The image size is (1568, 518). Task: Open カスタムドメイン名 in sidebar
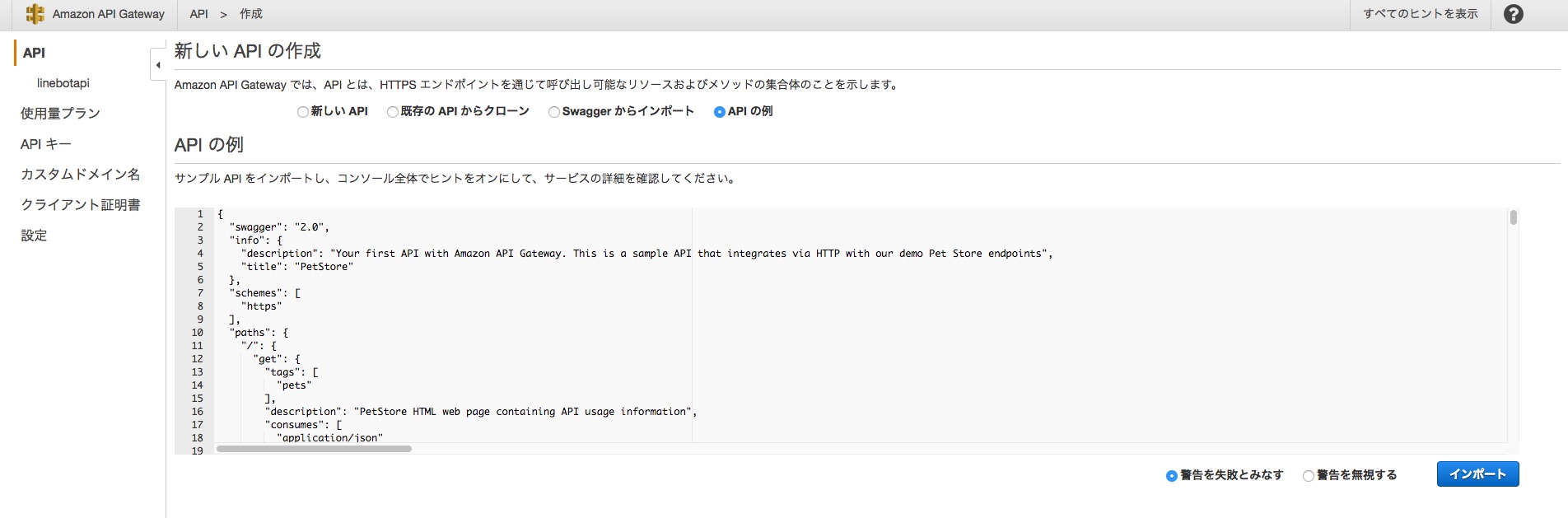point(81,175)
